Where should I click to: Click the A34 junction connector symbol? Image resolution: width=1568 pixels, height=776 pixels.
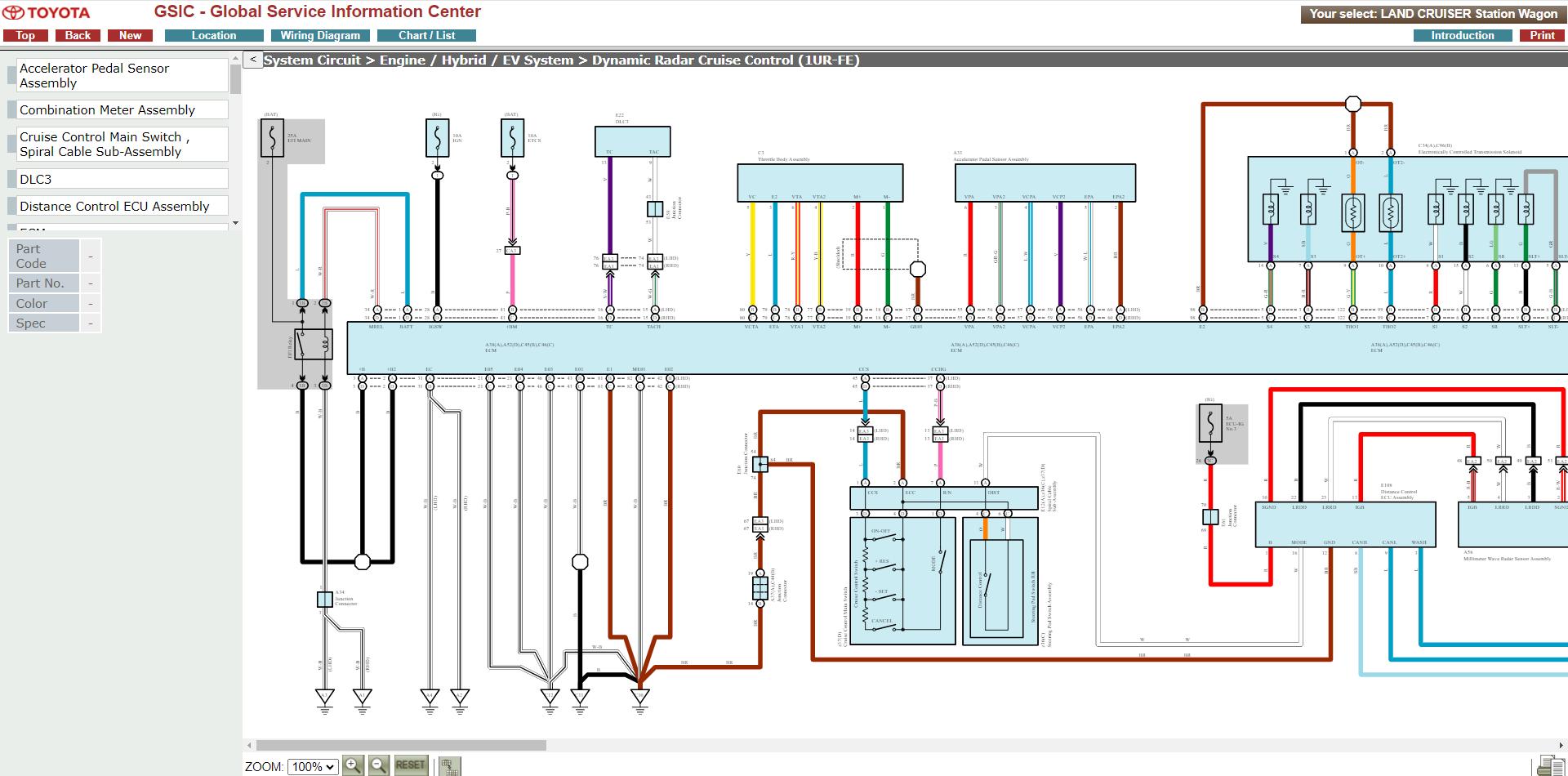tap(325, 599)
